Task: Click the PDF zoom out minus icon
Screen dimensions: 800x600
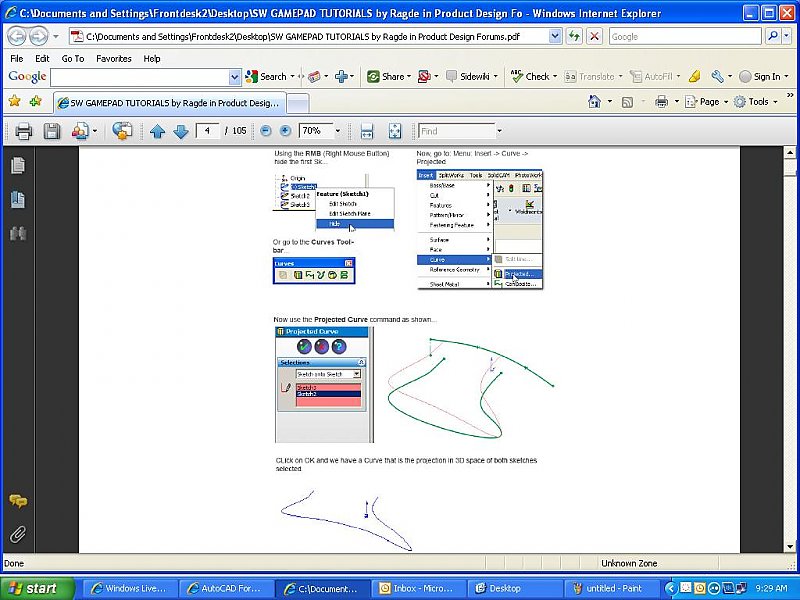Action: coord(265,131)
